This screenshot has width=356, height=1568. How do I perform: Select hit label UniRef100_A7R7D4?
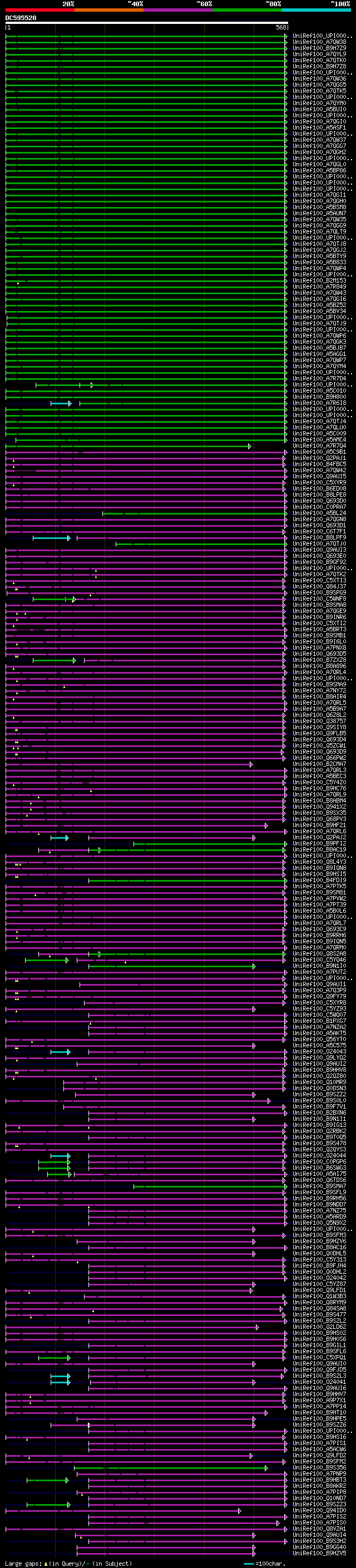pyautogui.click(x=319, y=379)
